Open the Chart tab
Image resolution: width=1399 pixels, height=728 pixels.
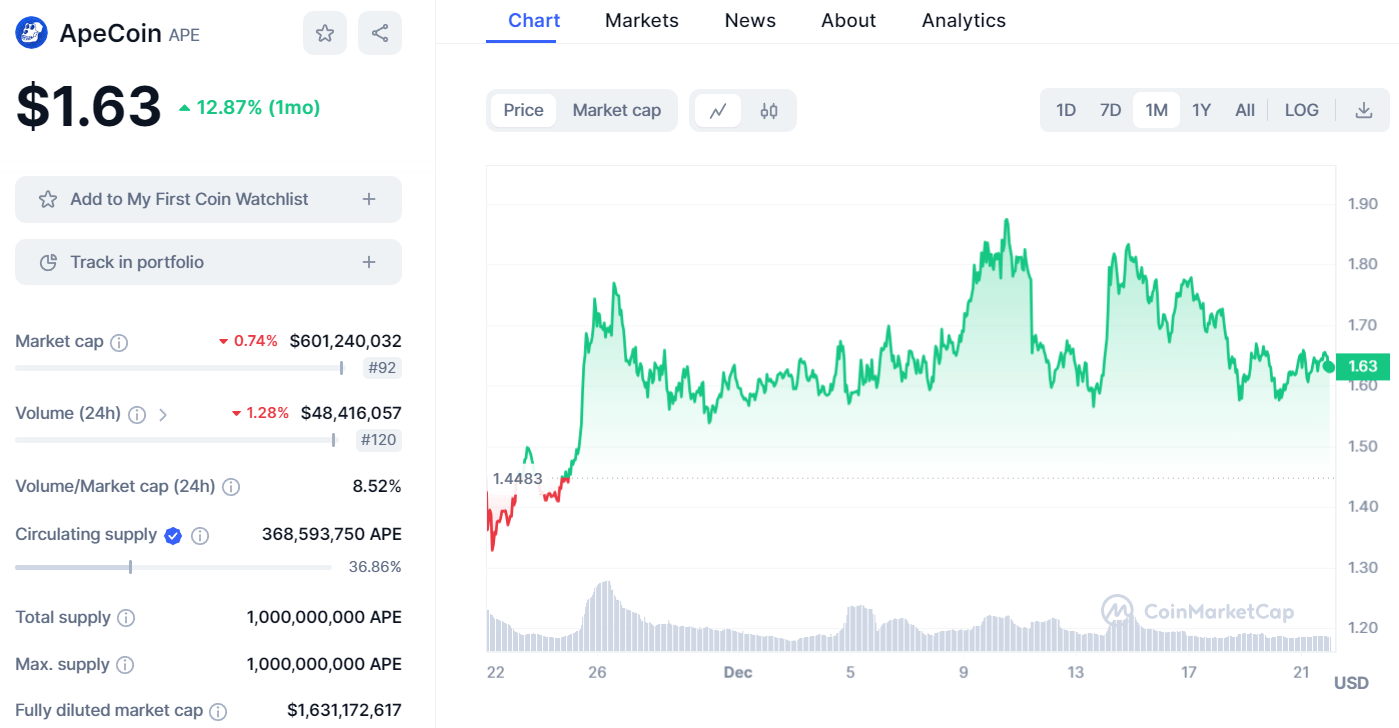(x=534, y=21)
